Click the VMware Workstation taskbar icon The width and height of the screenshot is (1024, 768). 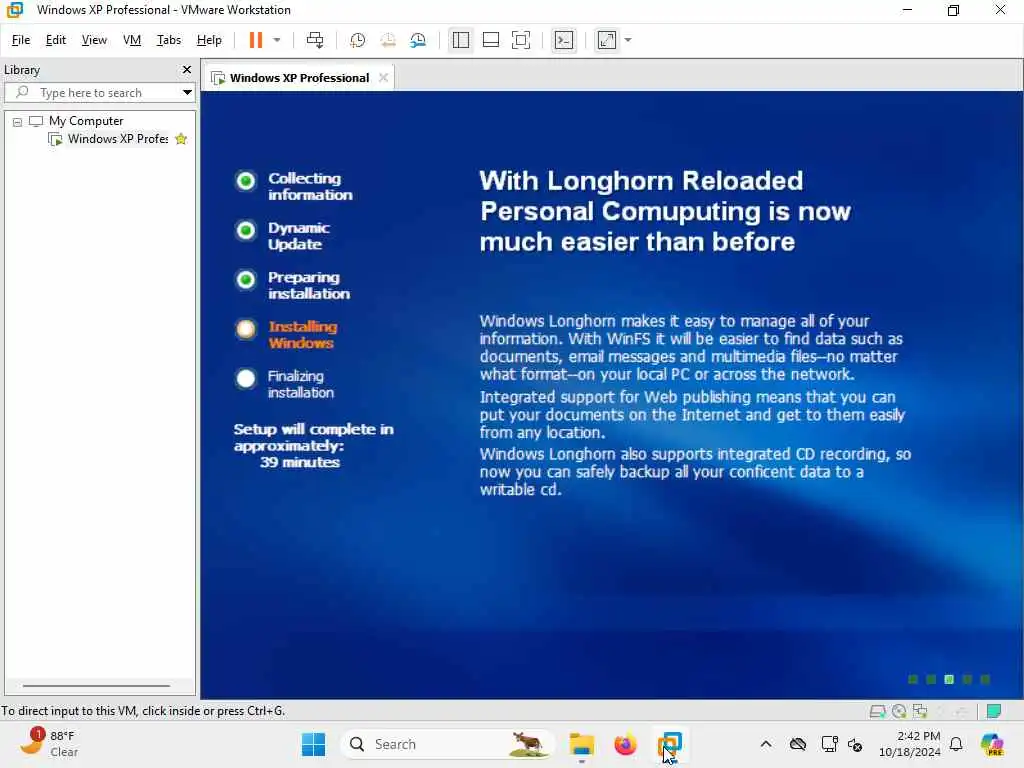pos(669,744)
